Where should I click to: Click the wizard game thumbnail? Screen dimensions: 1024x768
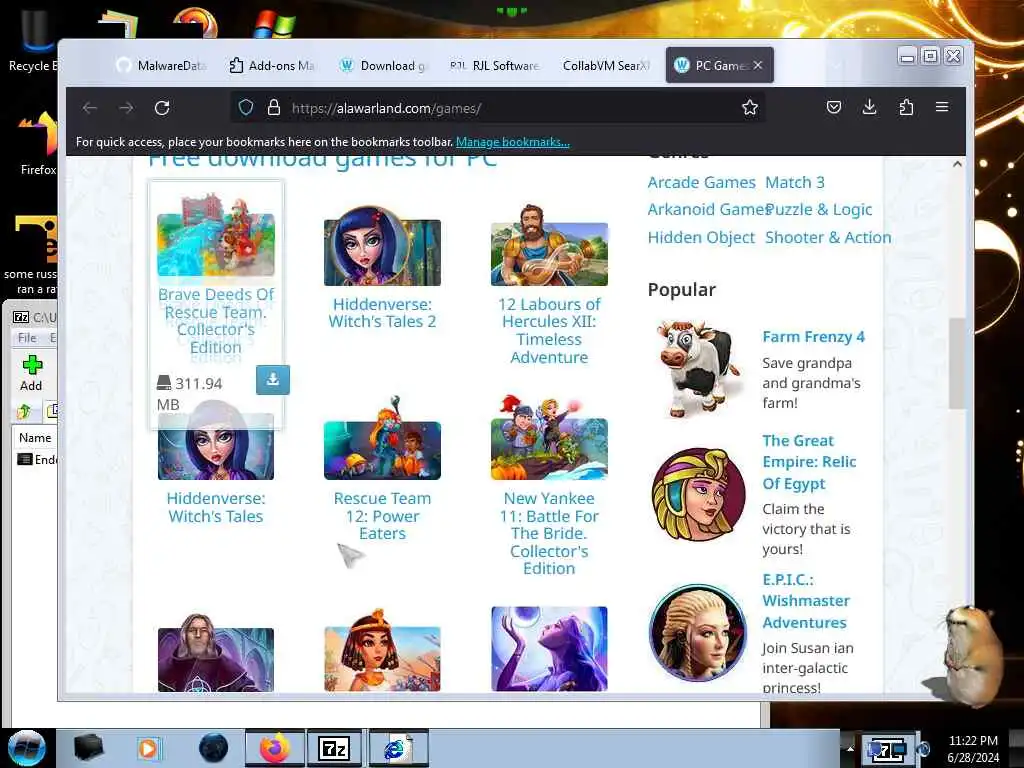216,653
